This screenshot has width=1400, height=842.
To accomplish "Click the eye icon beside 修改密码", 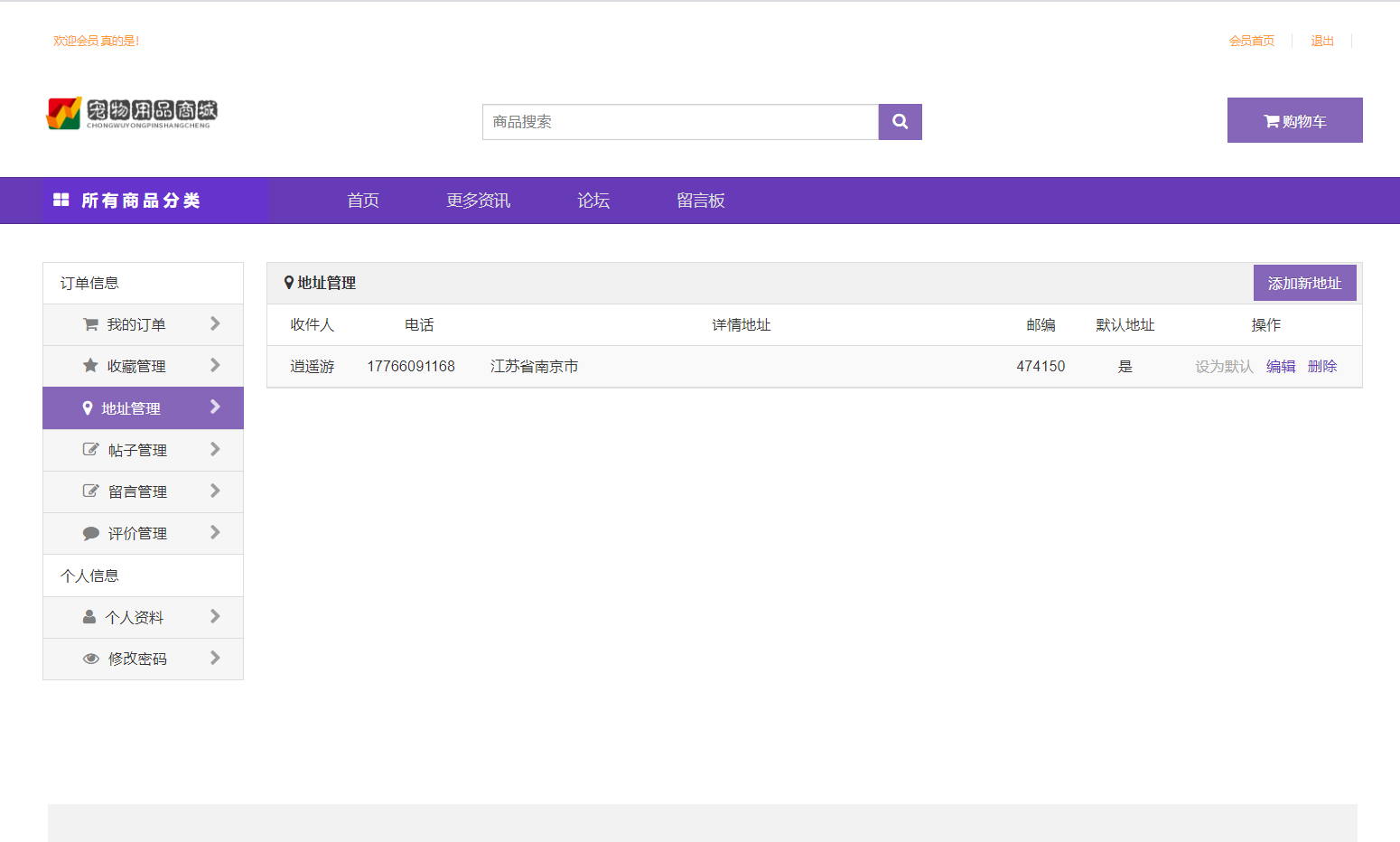I will point(90,659).
